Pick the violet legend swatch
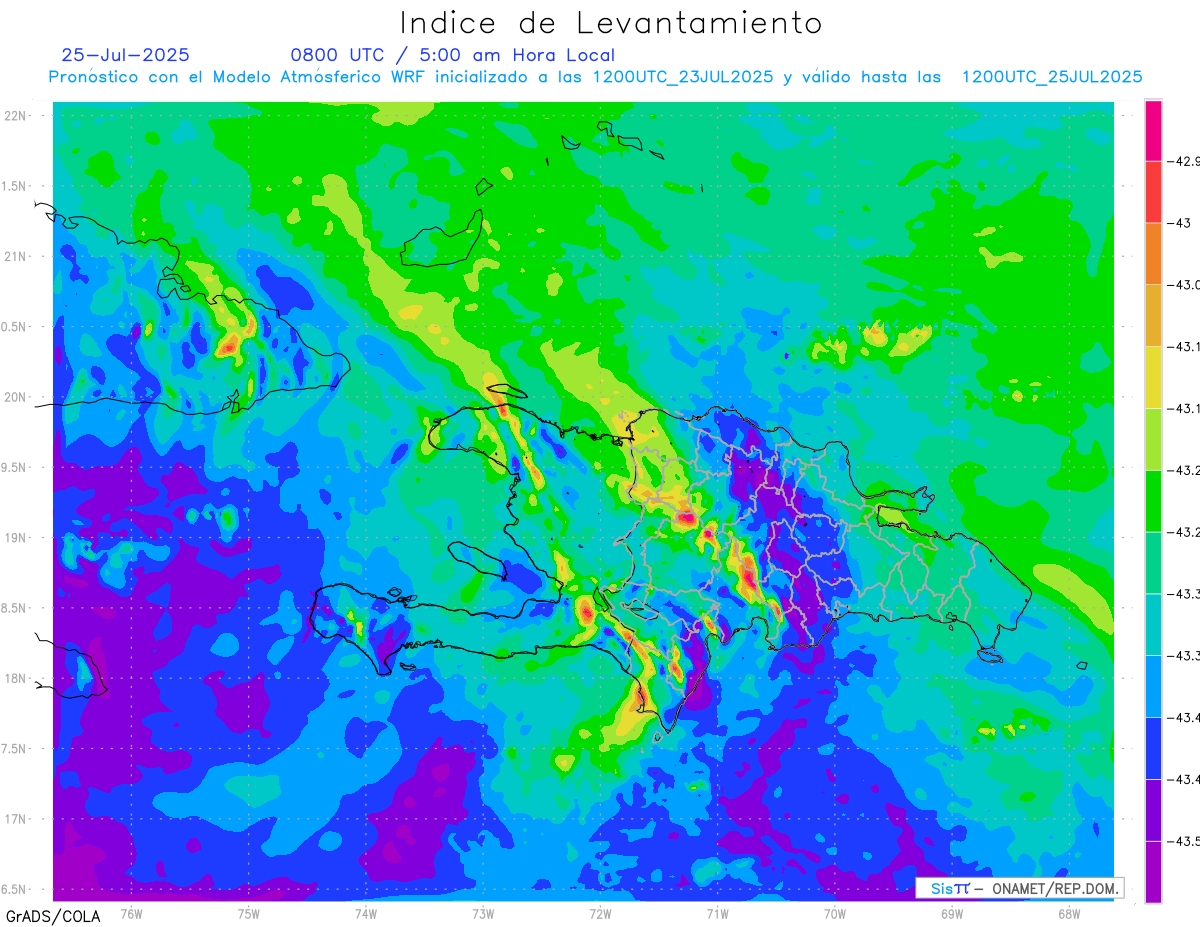The width and height of the screenshot is (1200, 927). [1153, 810]
